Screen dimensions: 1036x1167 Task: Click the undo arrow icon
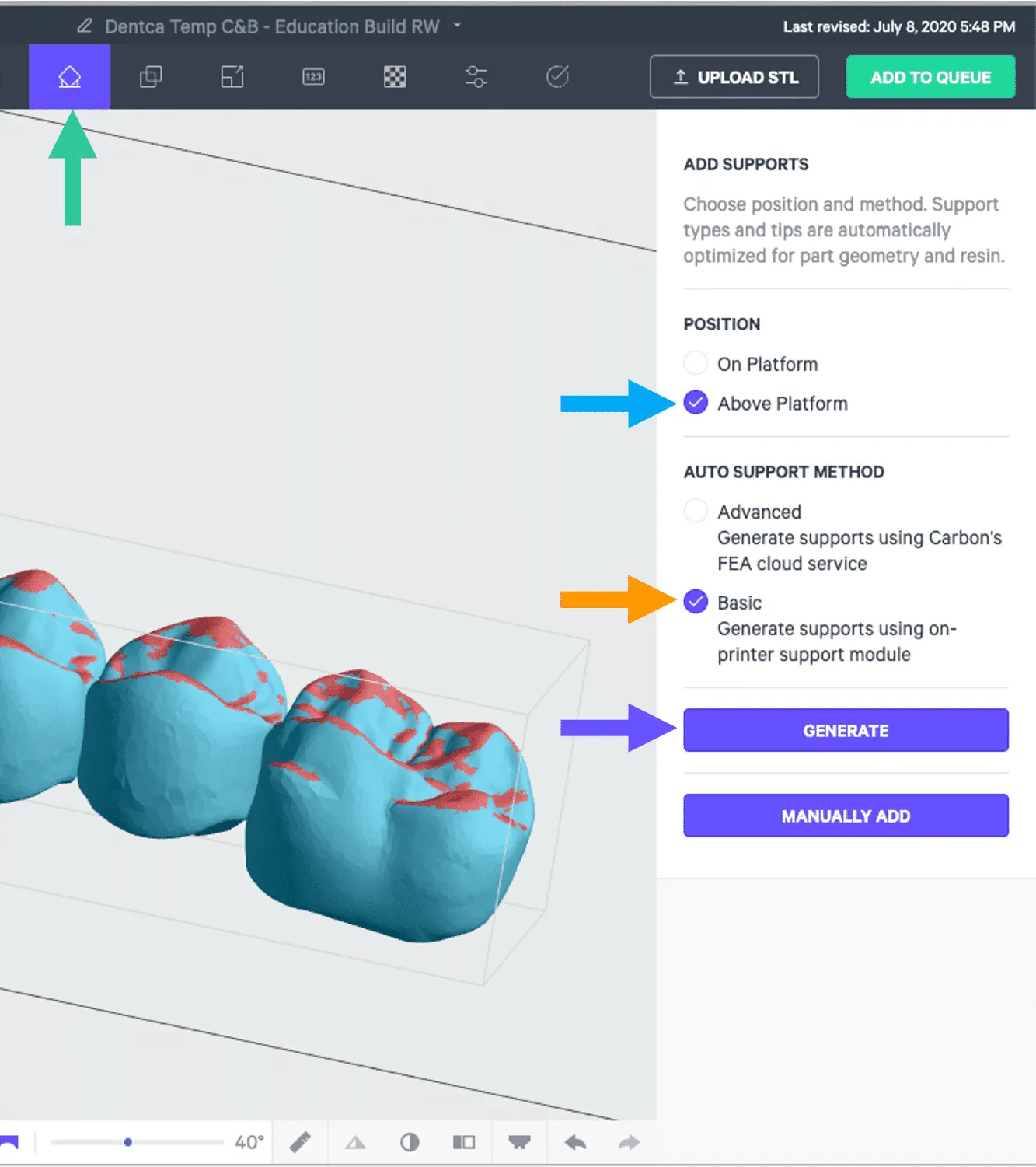point(575,1142)
